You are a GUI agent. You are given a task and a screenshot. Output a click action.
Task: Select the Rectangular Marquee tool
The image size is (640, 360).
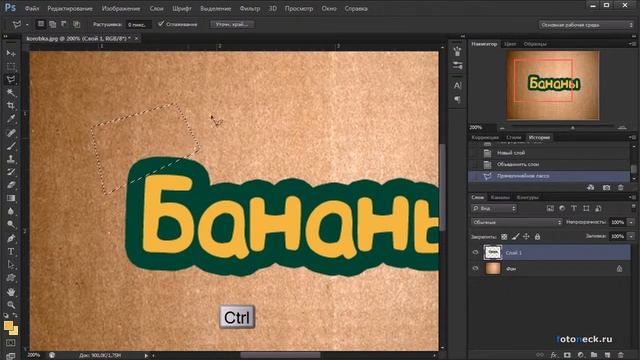point(11,67)
